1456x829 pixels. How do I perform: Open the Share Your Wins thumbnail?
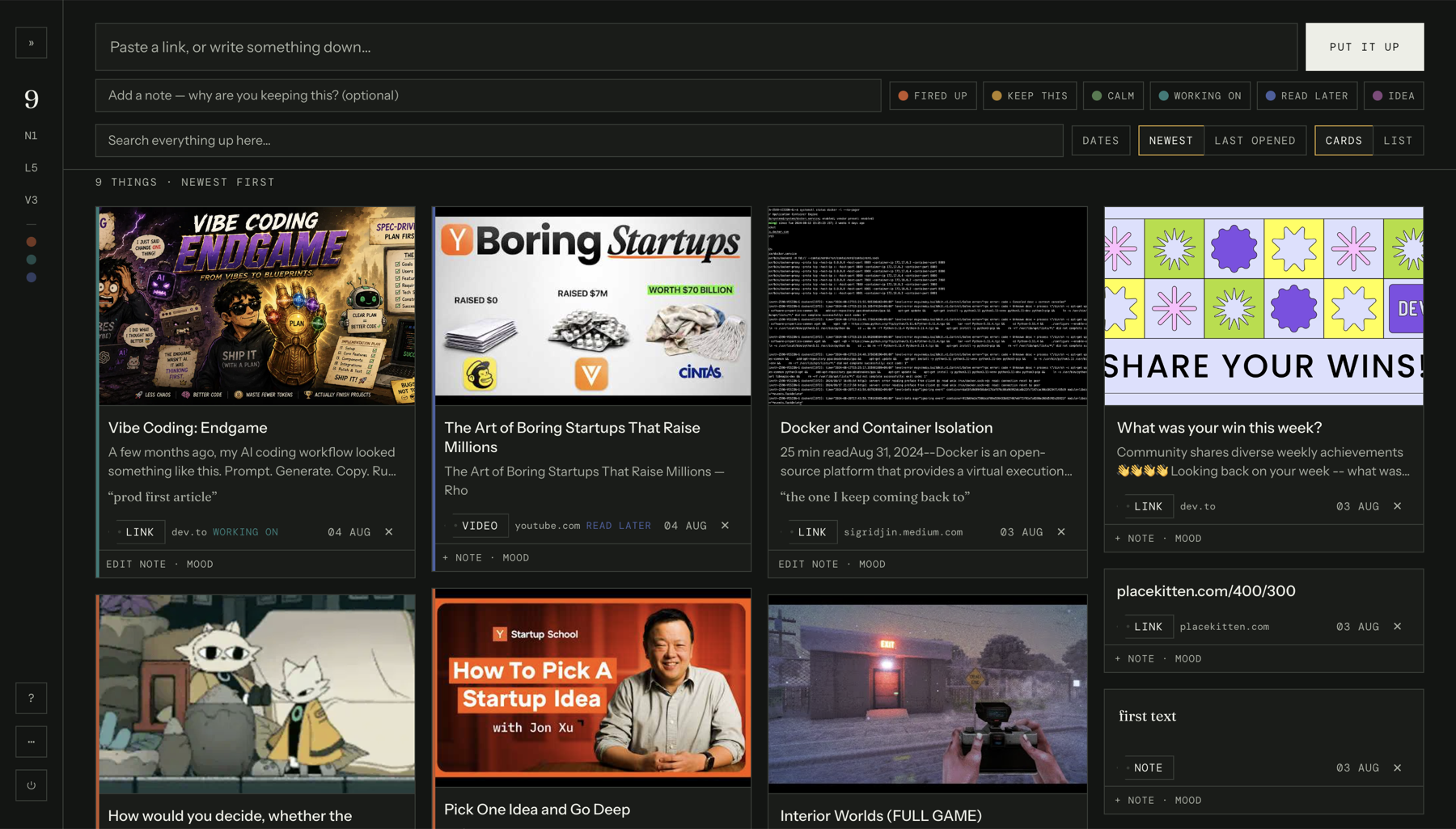point(1263,306)
